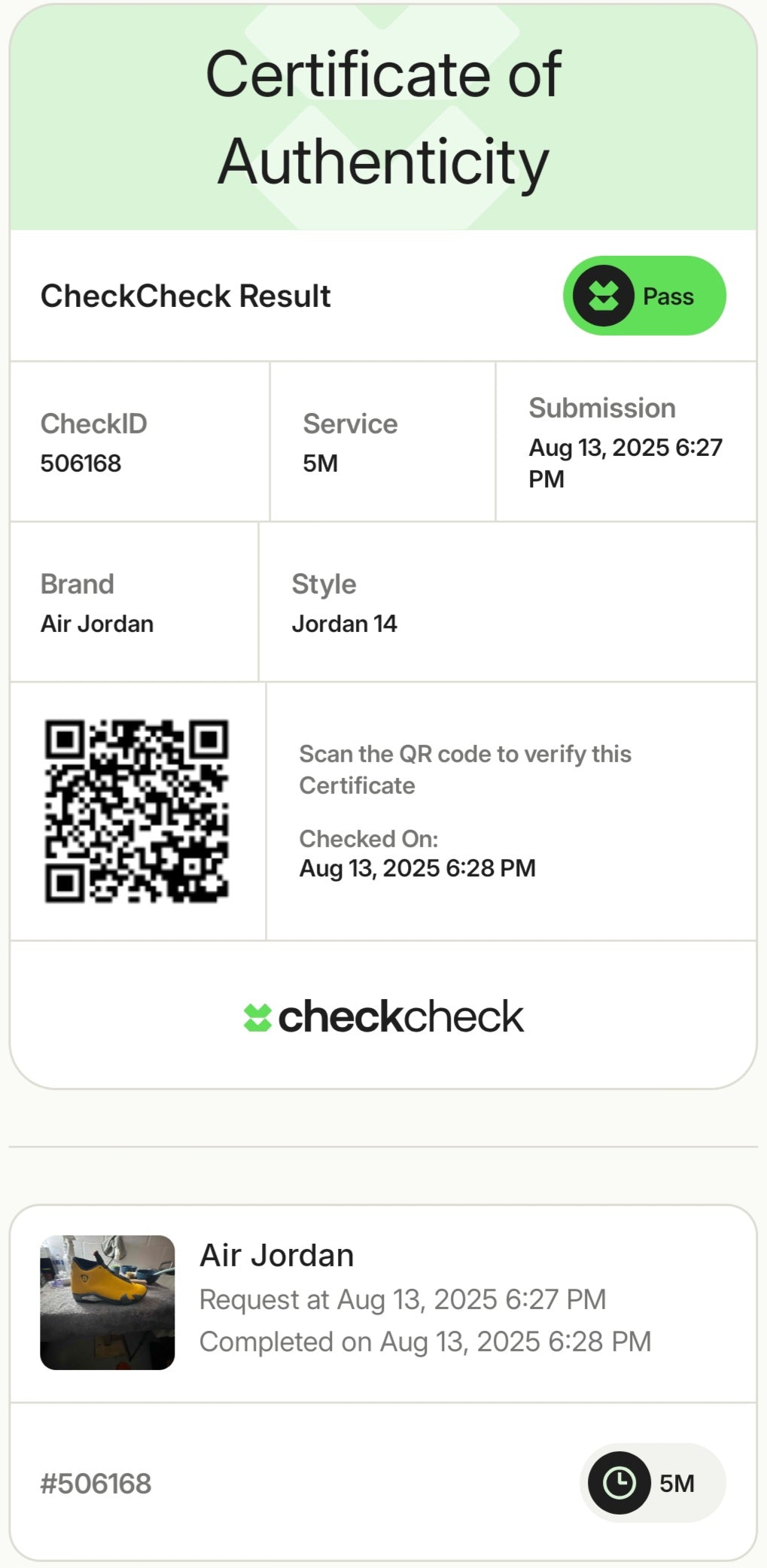Click the green Pass result badge
This screenshot has width=767, height=1568.
point(644,296)
